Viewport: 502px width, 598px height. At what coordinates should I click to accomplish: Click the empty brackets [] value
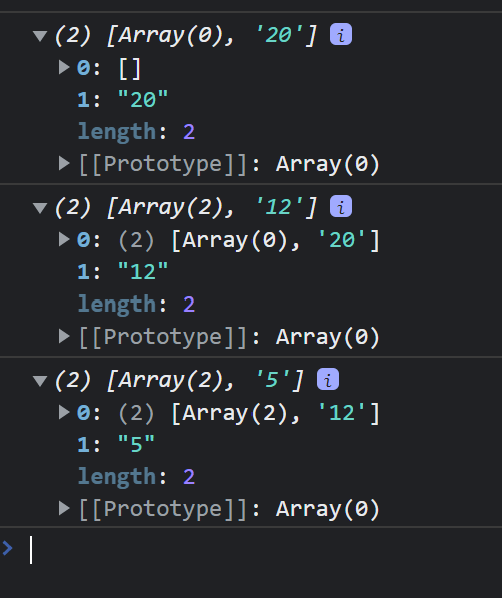tap(130, 69)
